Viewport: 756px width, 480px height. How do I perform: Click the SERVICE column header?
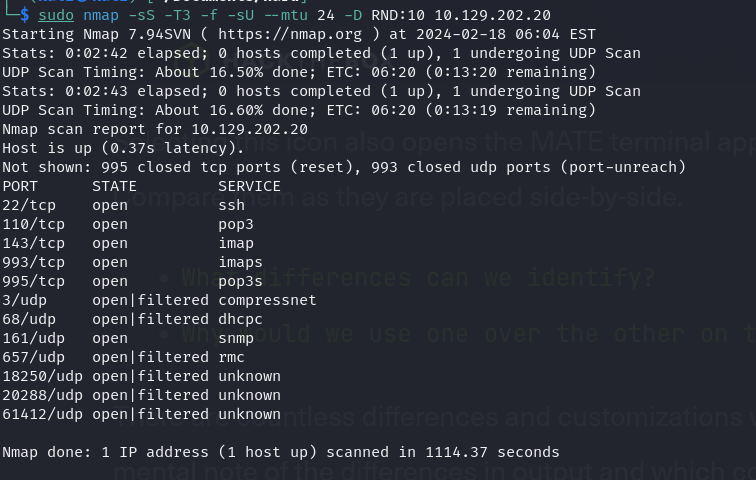tap(250, 186)
